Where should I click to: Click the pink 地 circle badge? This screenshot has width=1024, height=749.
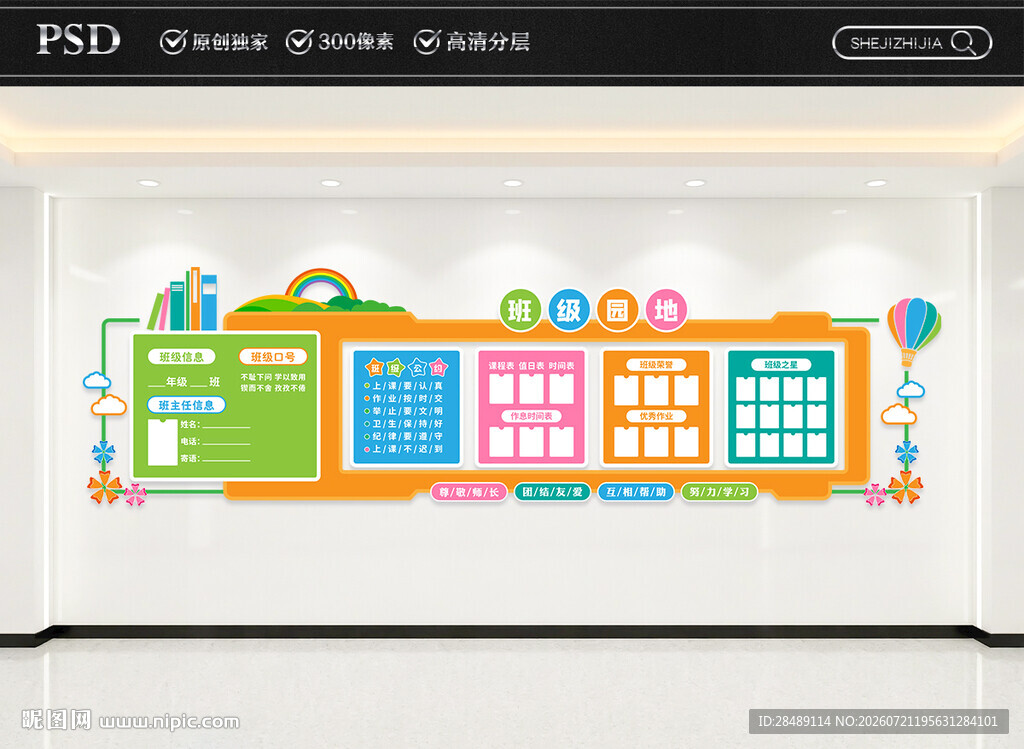click(x=666, y=310)
